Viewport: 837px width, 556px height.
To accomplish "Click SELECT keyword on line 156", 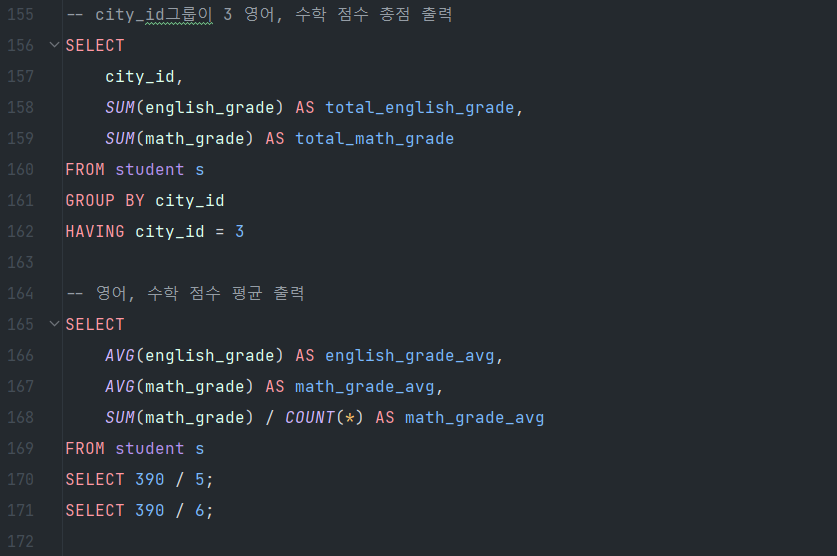I will click(x=95, y=45).
